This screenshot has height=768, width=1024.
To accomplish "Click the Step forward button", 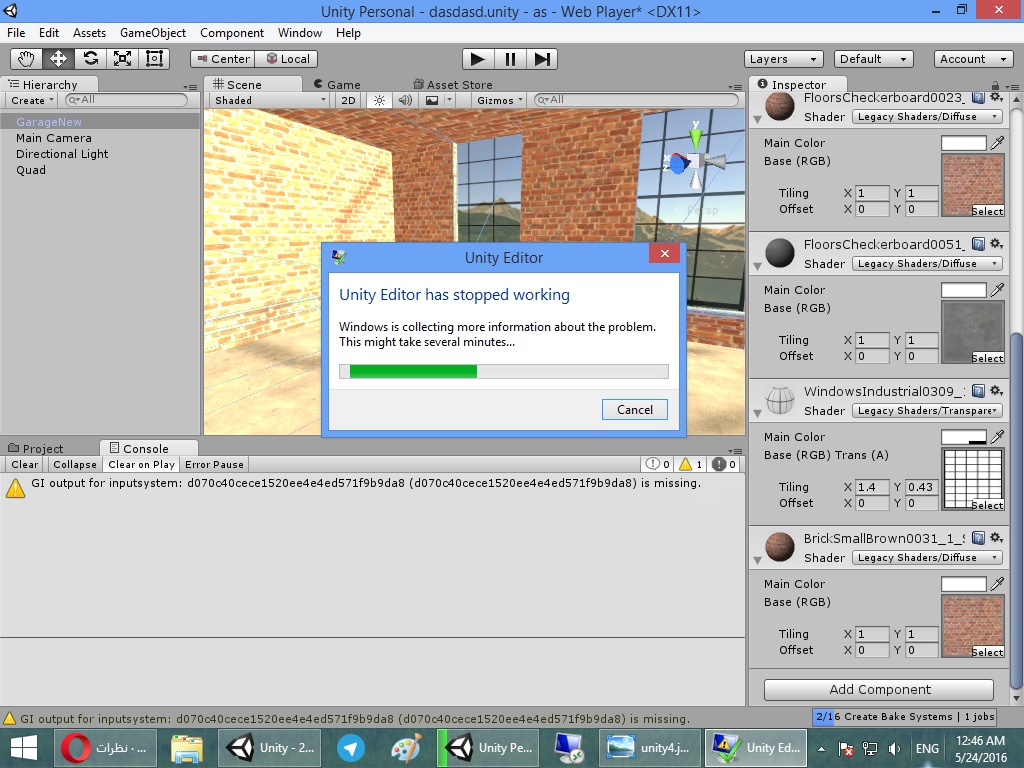I will (x=541, y=59).
